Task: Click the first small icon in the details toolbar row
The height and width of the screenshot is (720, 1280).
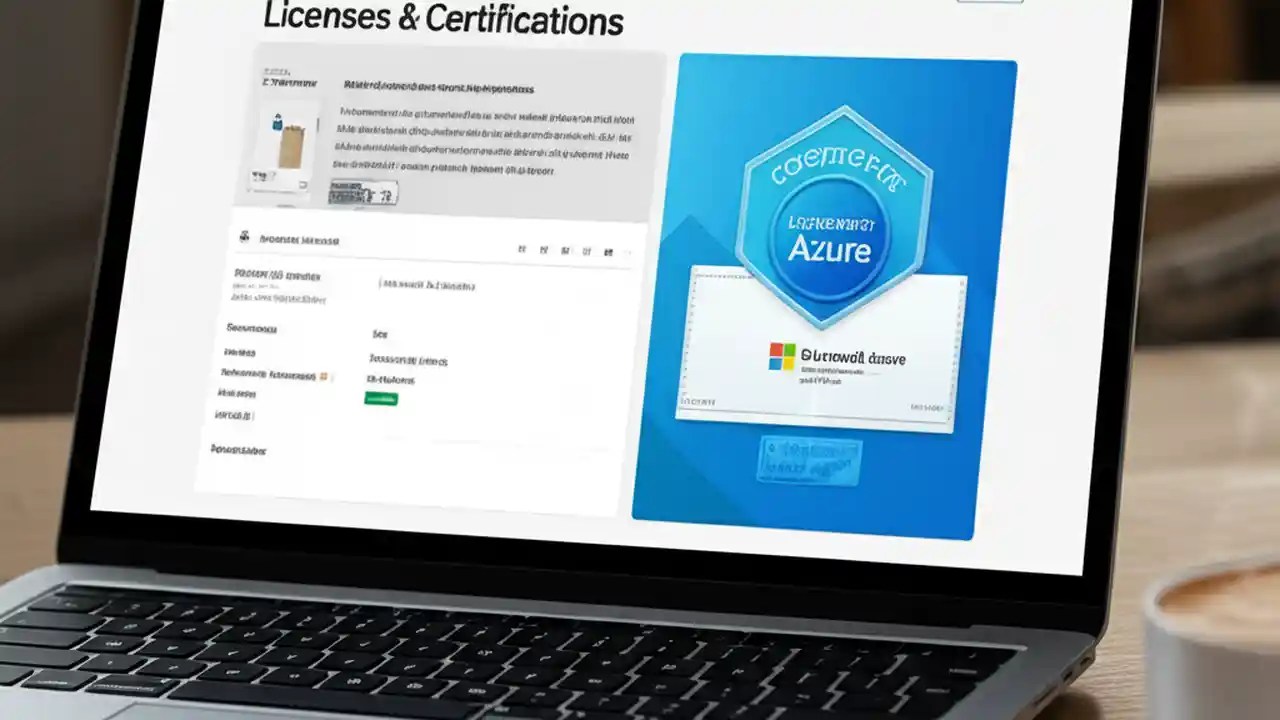Action: point(521,249)
